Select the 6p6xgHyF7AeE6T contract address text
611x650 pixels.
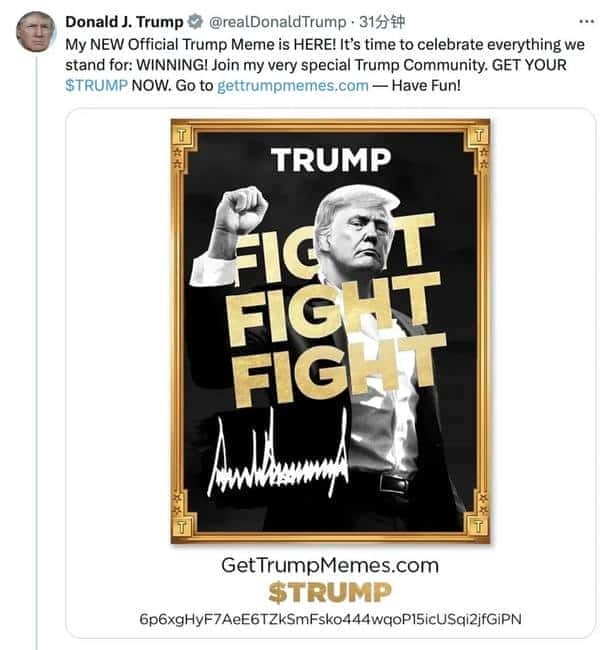click(x=330, y=619)
